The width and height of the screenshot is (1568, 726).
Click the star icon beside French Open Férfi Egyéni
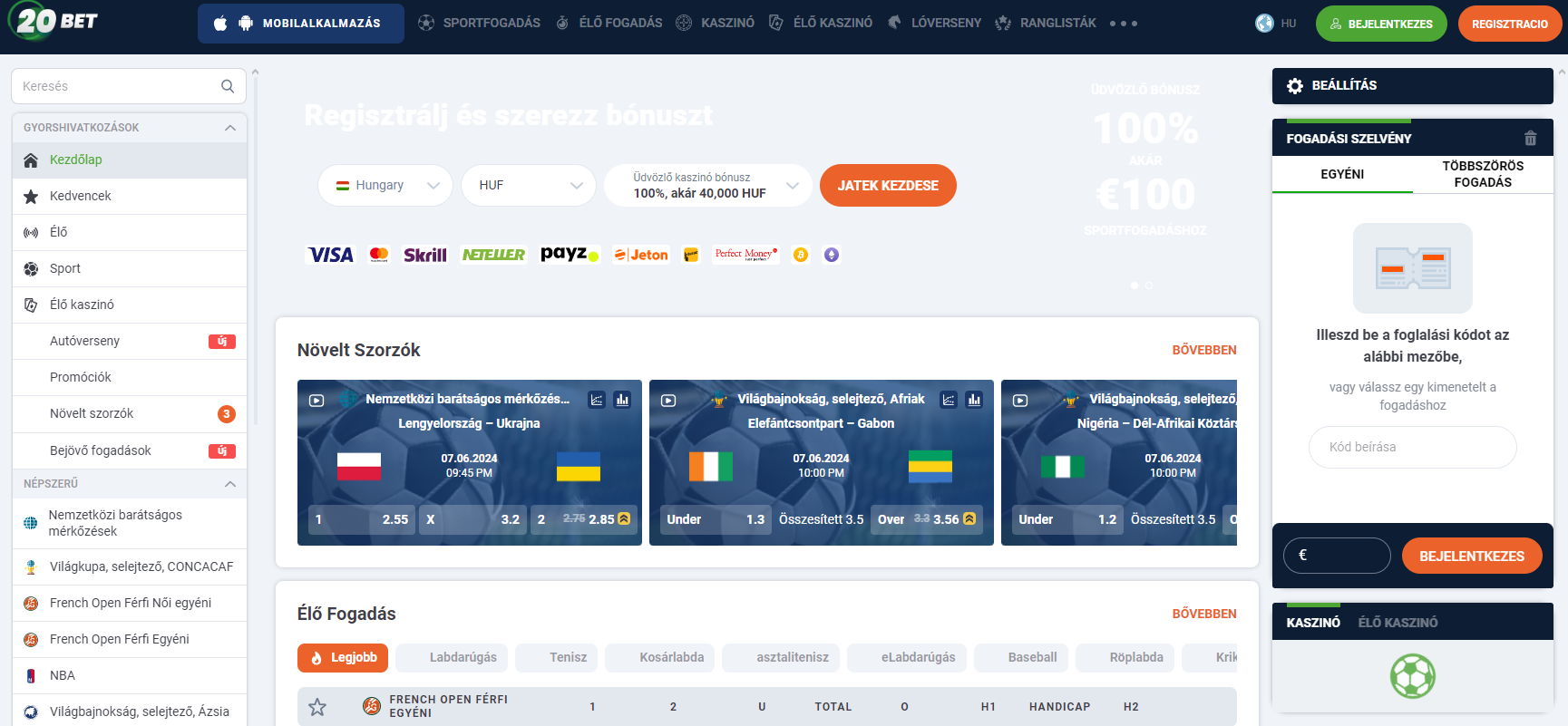[x=317, y=707]
